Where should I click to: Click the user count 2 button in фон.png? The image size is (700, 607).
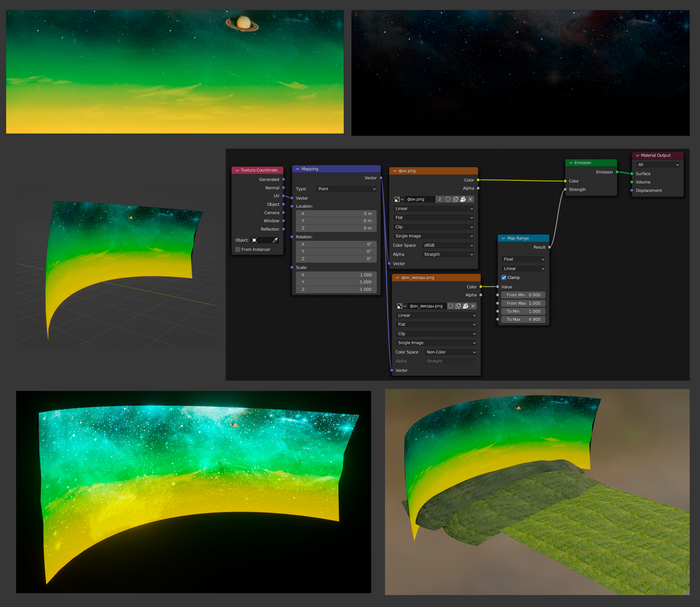pyautogui.click(x=439, y=199)
